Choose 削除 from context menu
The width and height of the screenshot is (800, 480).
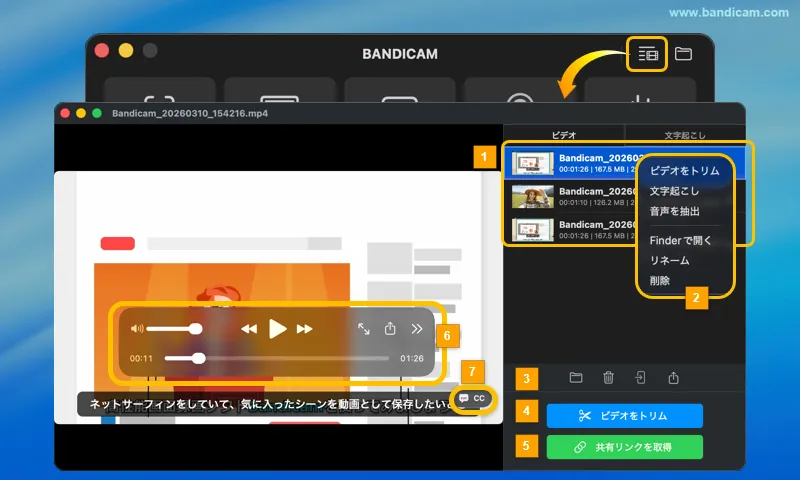coord(659,281)
